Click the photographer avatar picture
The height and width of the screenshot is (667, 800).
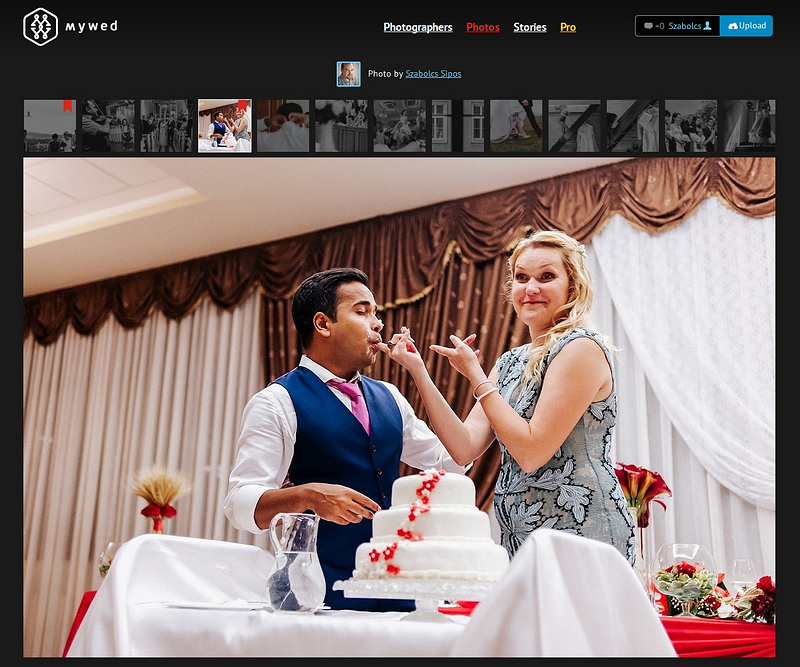(x=348, y=74)
